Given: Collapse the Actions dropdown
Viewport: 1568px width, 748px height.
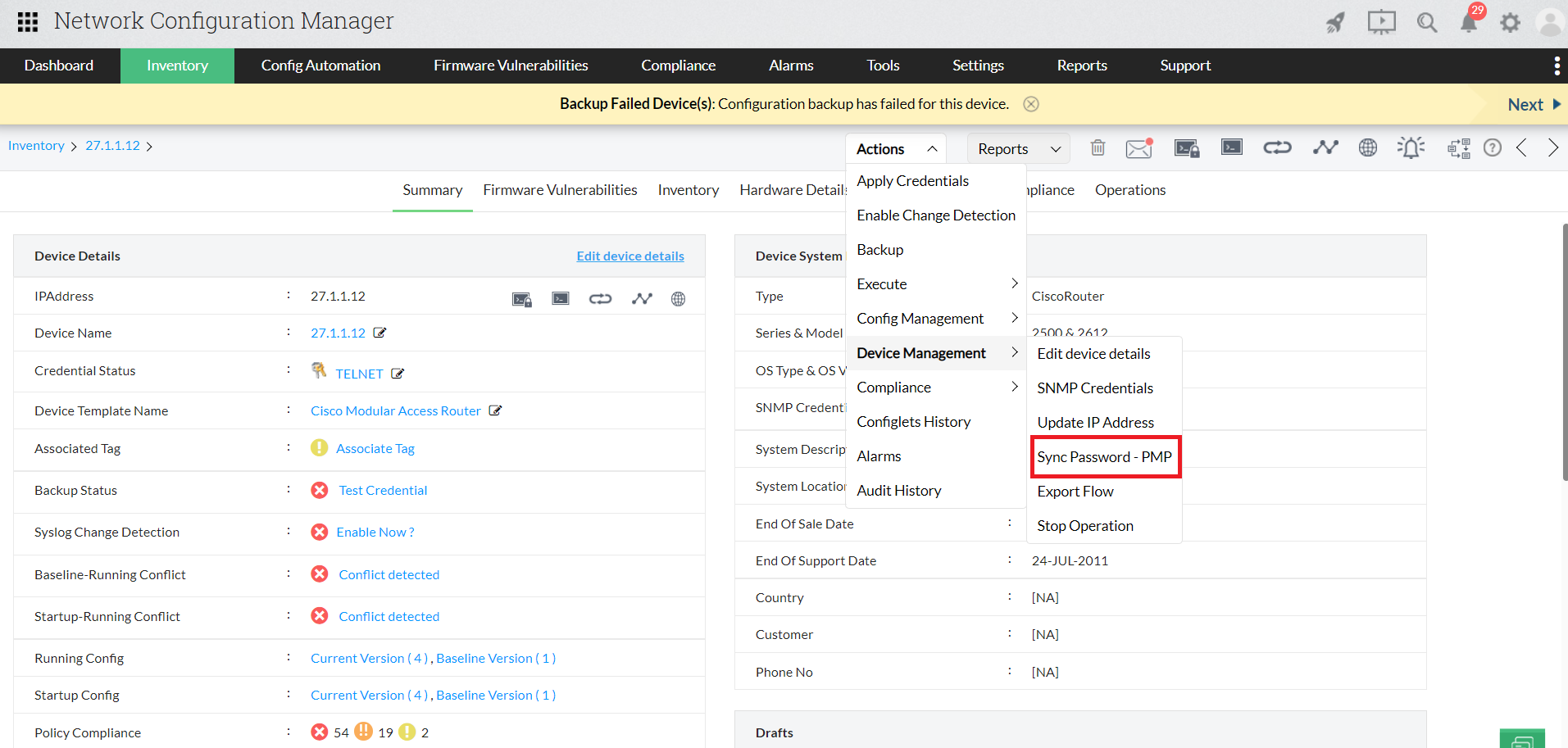Looking at the screenshot, I should 895,148.
